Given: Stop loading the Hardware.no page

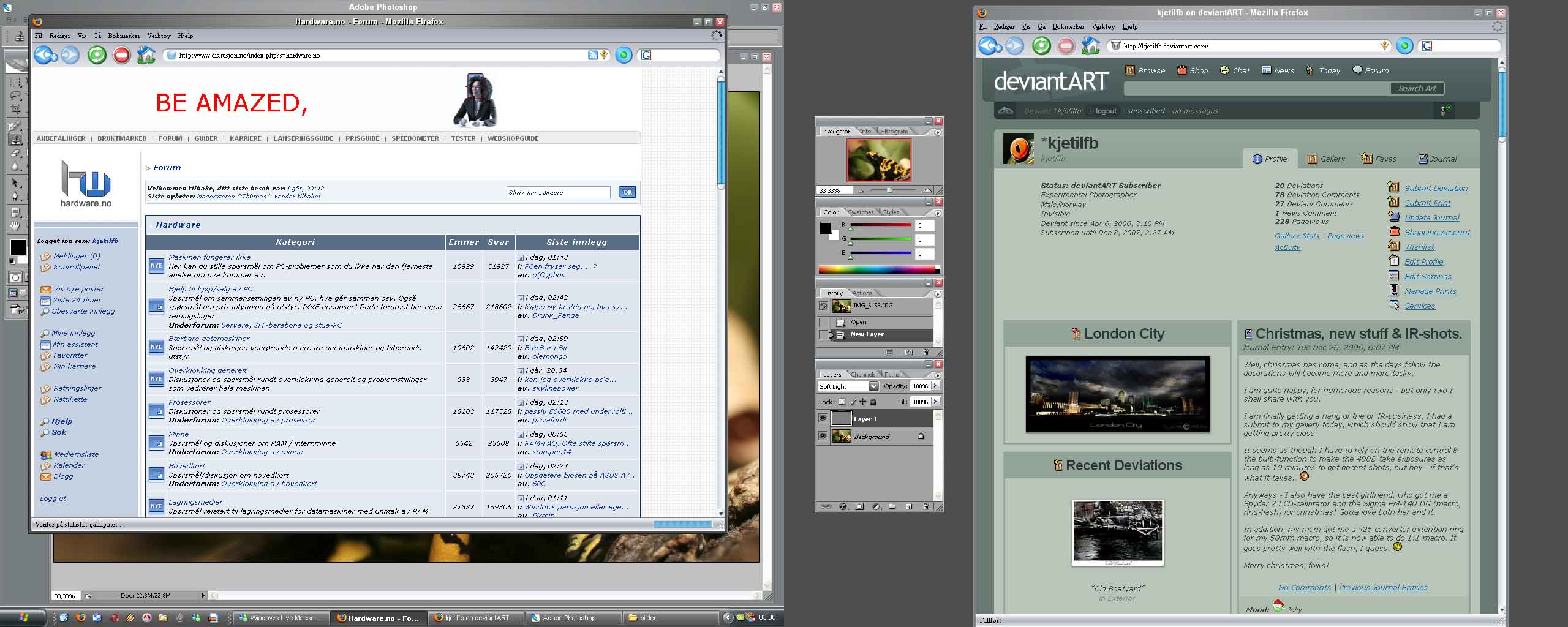Looking at the screenshot, I should pyautogui.click(x=122, y=55).
